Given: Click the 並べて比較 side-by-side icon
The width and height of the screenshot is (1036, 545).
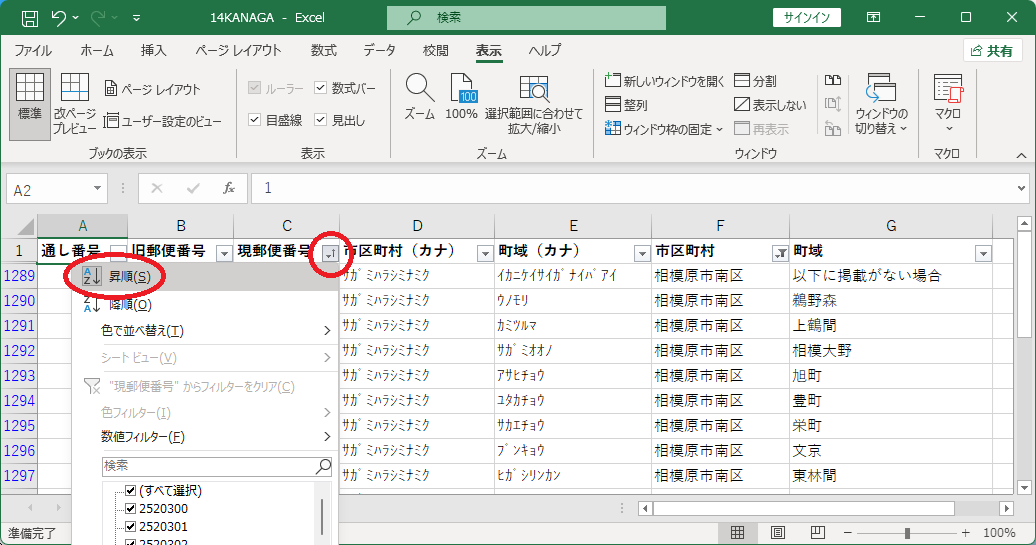Looking at the screenshot, I should click(833, 81).
